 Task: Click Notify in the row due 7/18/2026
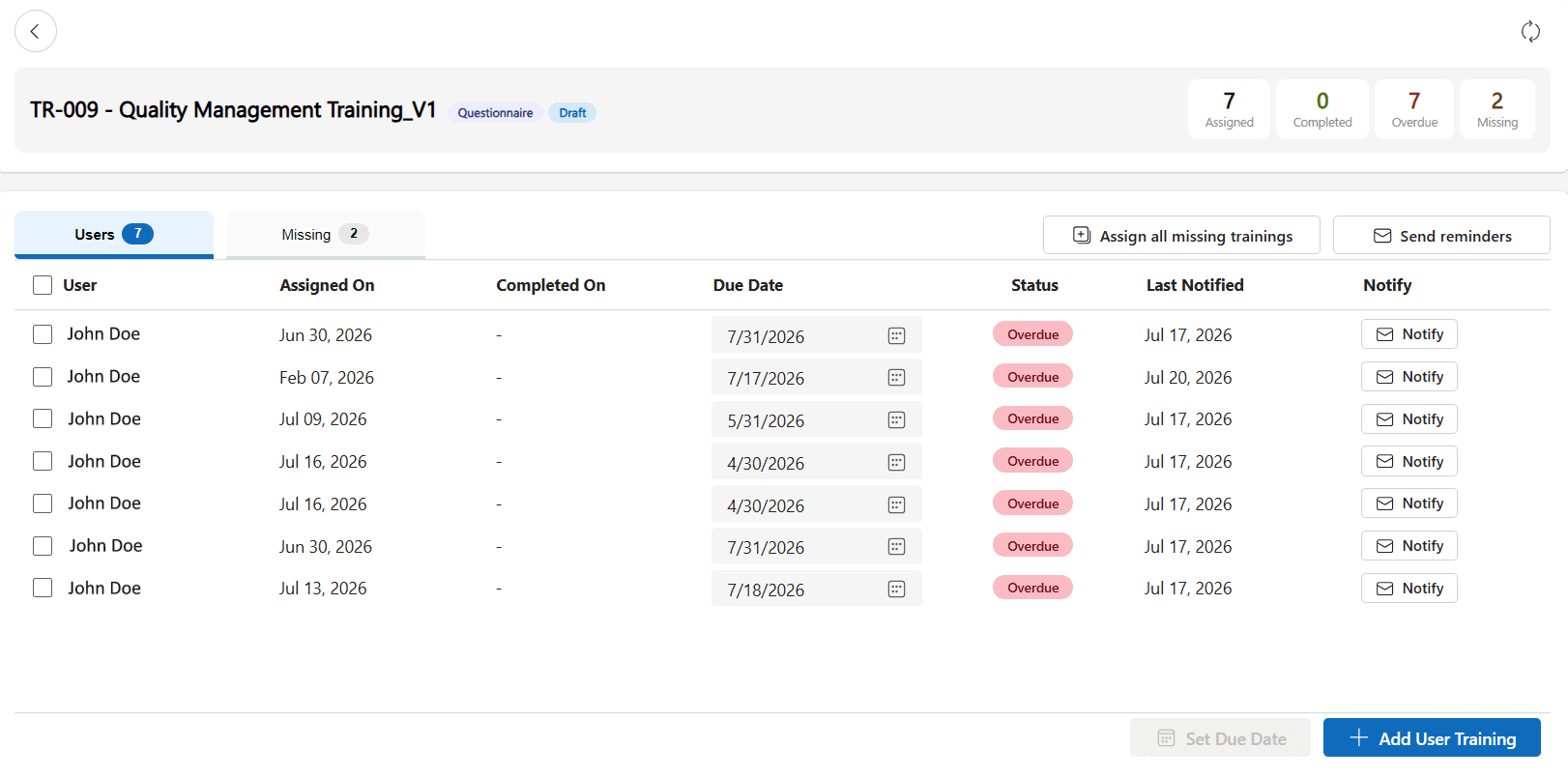pyautogui.click(x=1409, y=589)
